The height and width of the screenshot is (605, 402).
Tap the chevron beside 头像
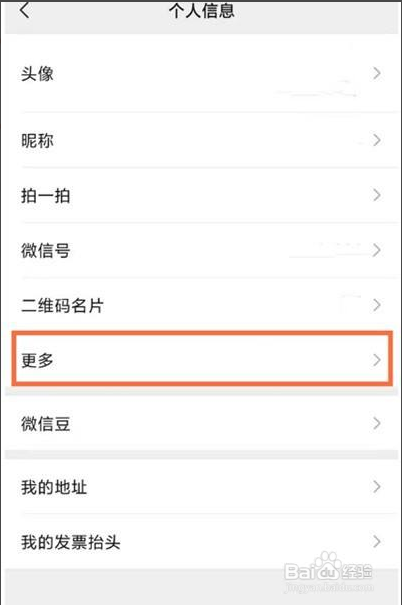[x=377, y=73]
